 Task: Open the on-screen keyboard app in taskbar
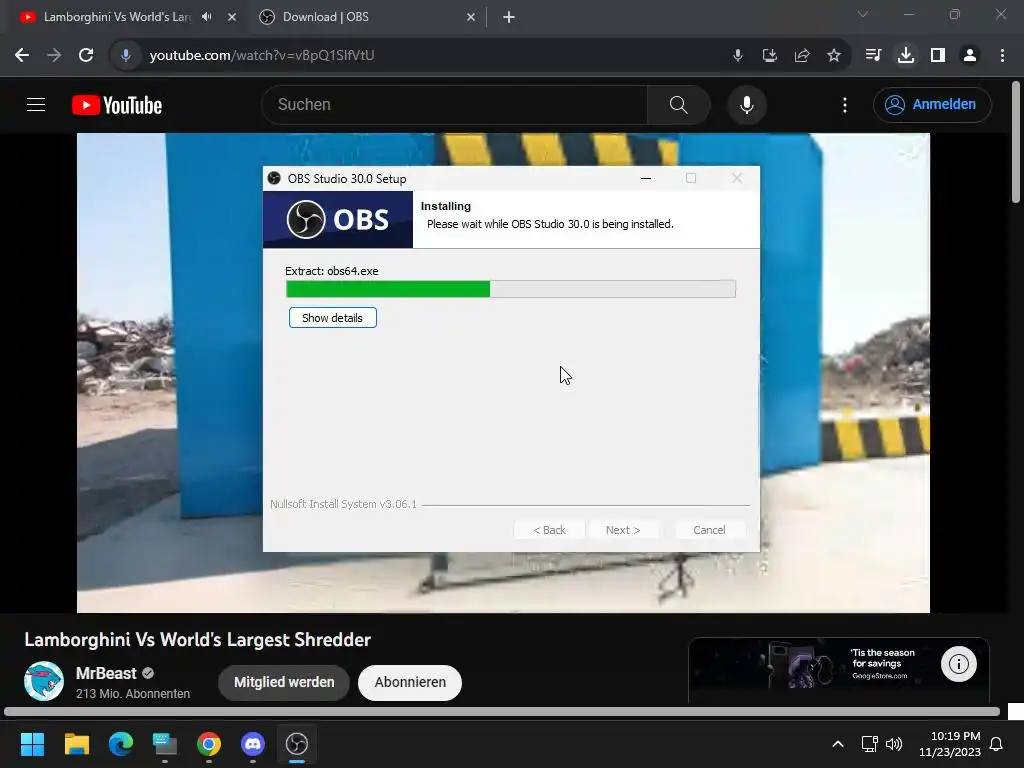(165, 744)
